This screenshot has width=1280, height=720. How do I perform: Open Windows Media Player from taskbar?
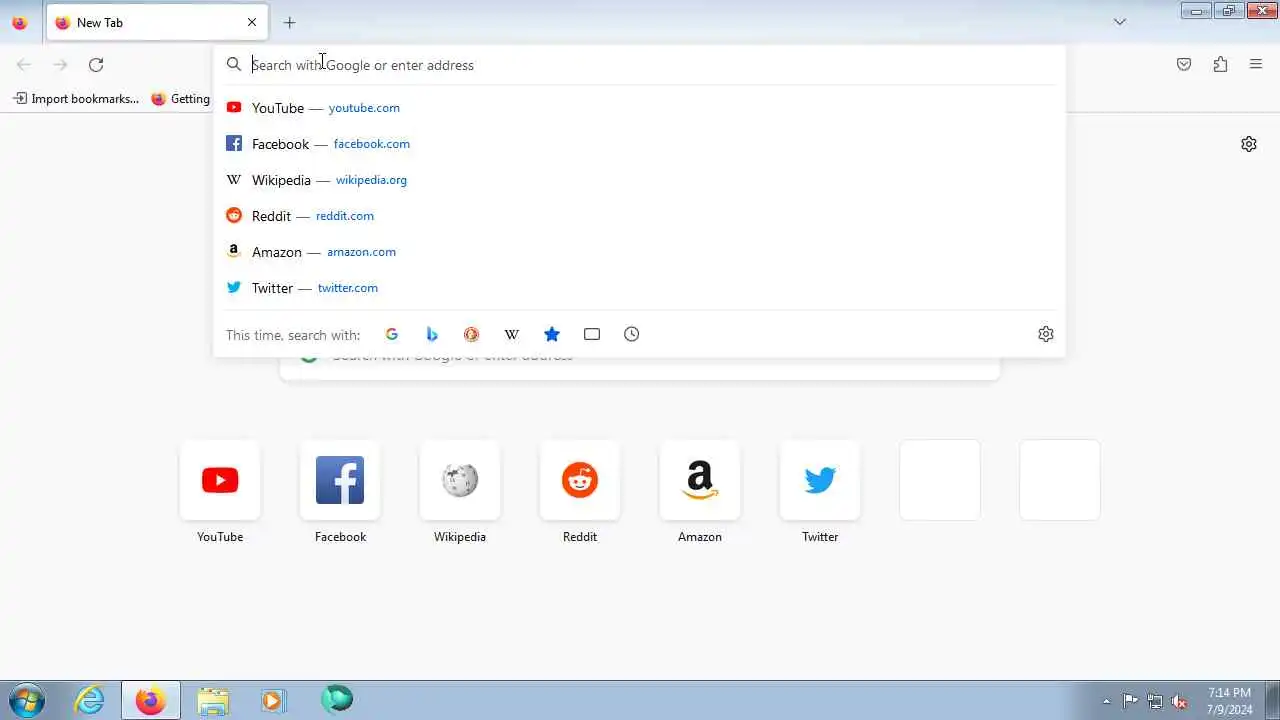pos(274,700)
